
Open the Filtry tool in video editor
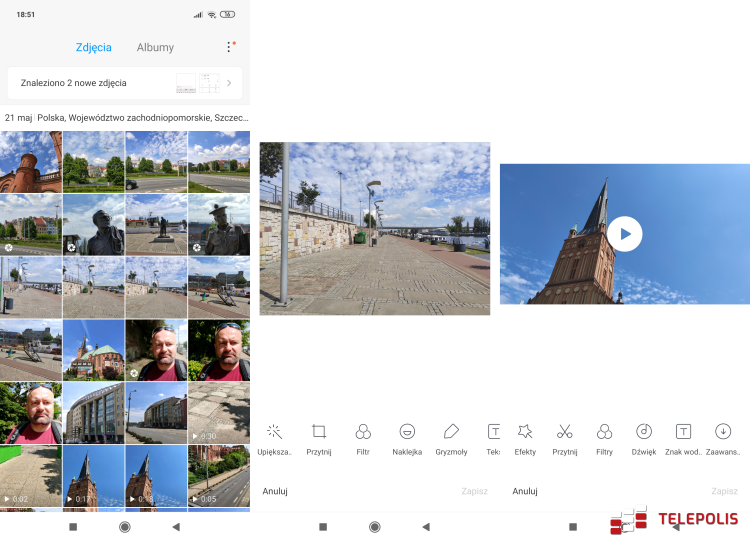coord(604,437)
